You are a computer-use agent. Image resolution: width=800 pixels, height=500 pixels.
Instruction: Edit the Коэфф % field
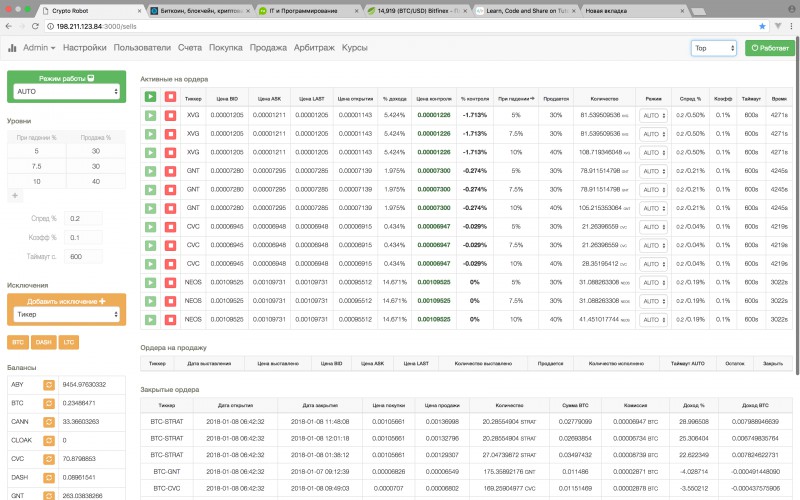click(83, 238)
